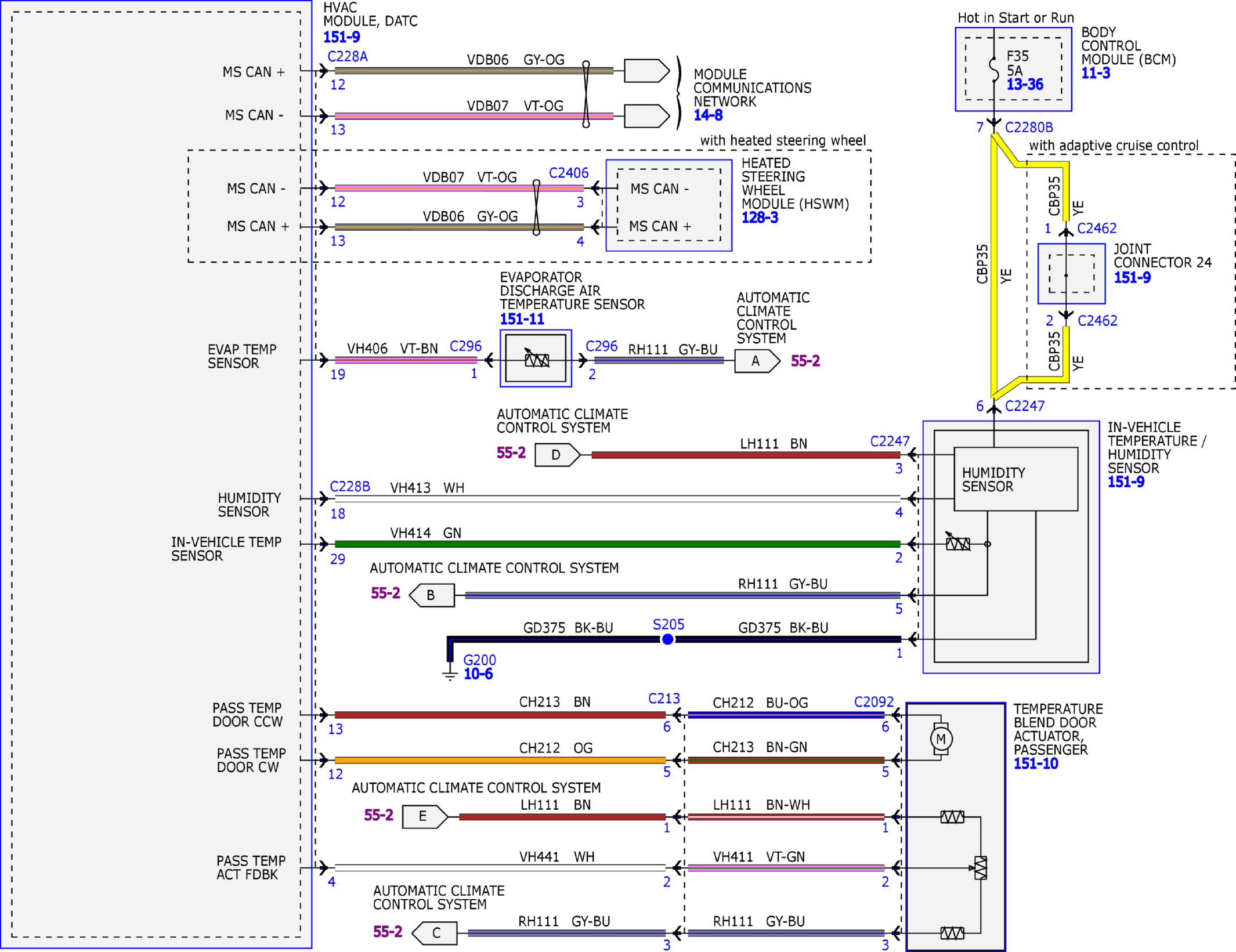Open the 11-3 Body Control Module reference

(1096, 73)
